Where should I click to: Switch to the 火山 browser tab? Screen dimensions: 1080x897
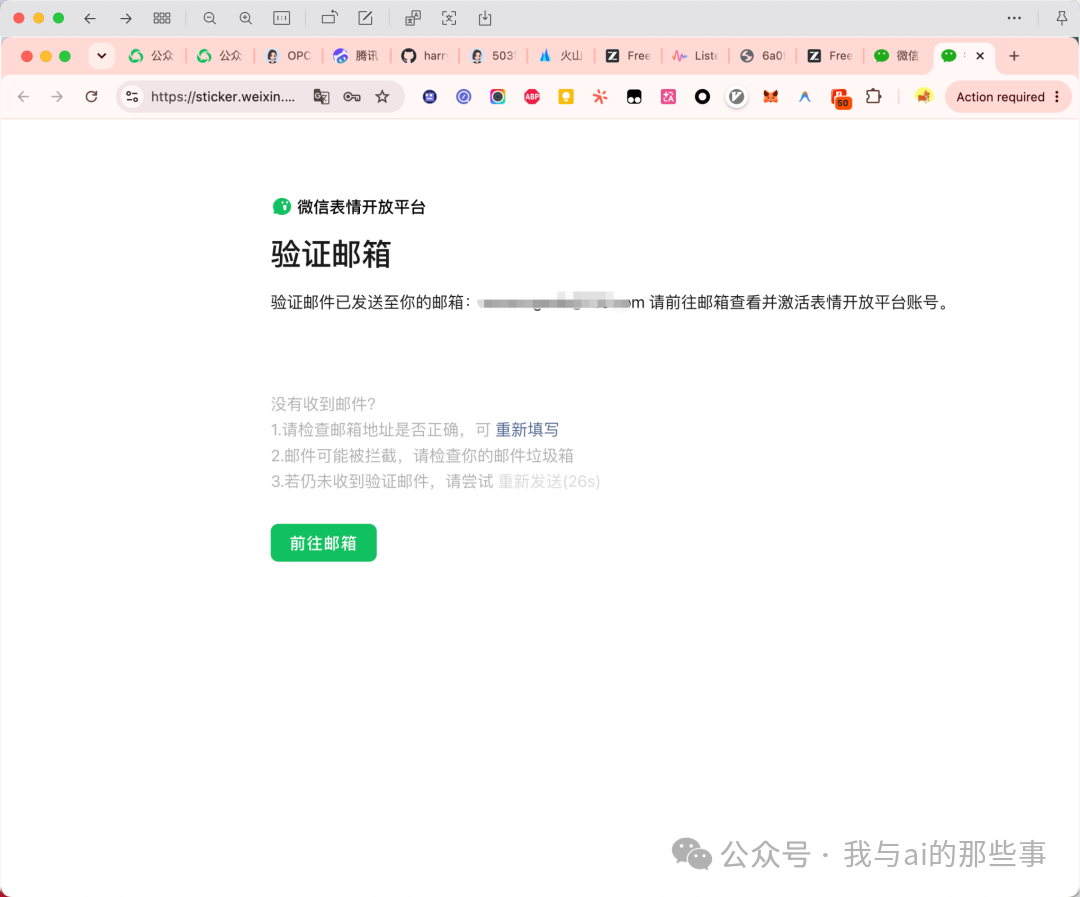[560, 56]
